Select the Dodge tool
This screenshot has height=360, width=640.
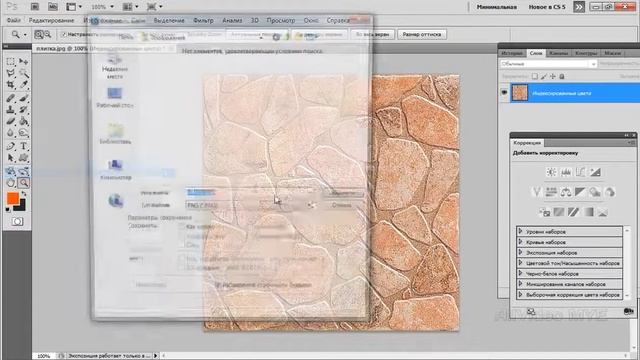(x=24, y=133)
